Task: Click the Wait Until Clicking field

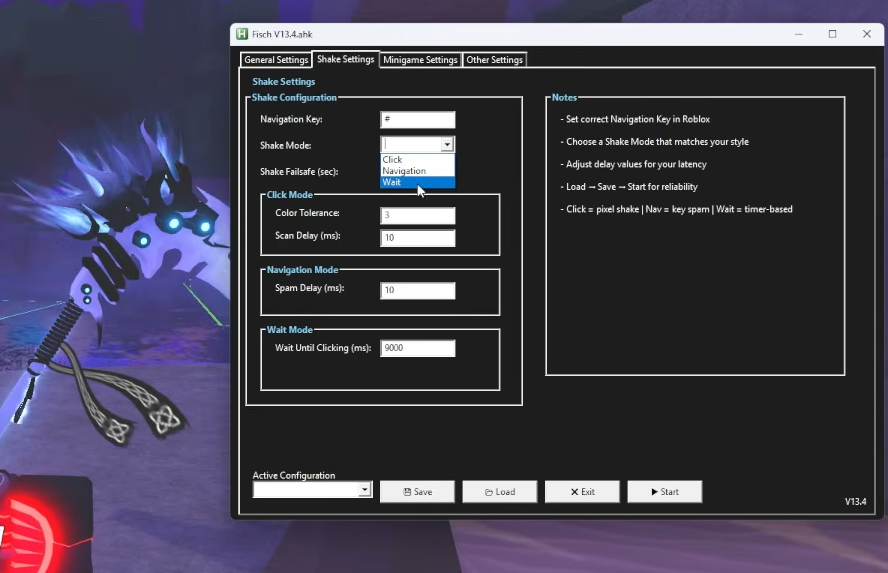Action: (x=417, y=348)
